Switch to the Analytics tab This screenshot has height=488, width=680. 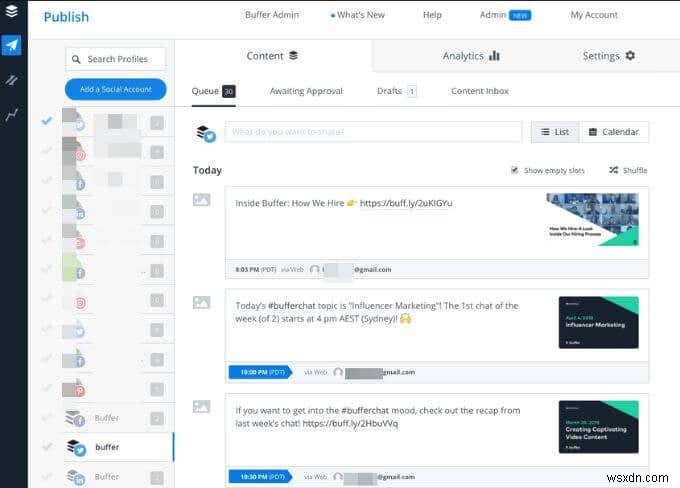click(x=471, y=56)
